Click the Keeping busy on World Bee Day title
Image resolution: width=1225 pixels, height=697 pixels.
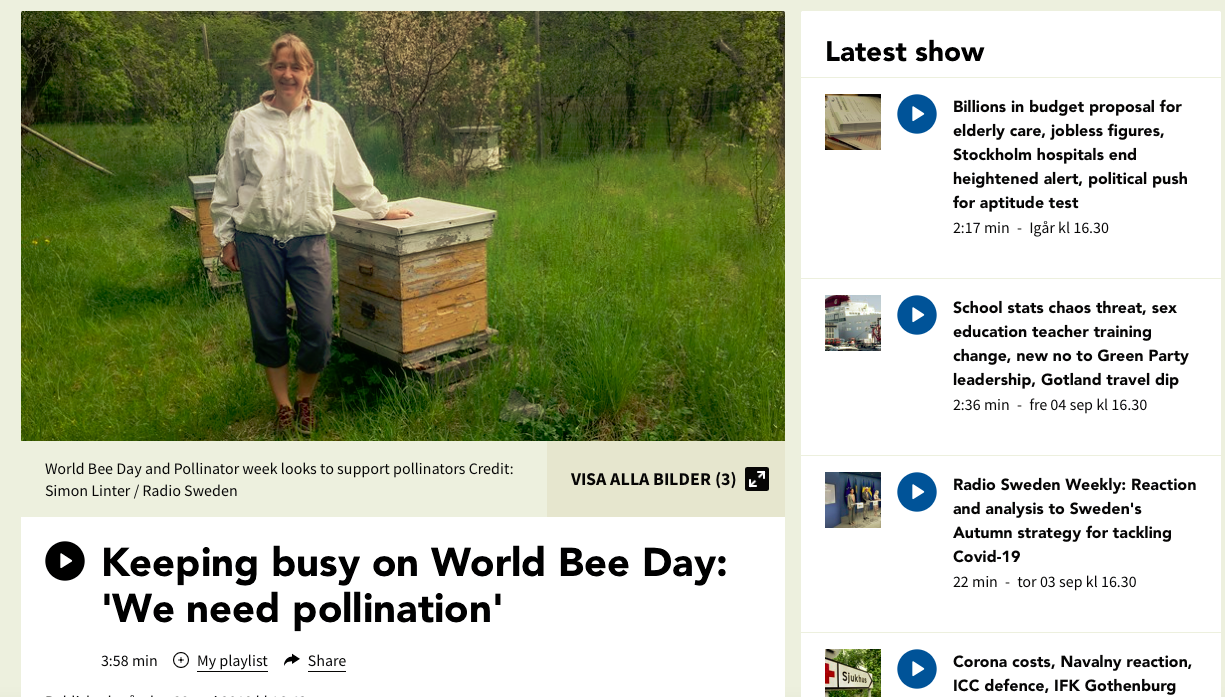[414, 585]
